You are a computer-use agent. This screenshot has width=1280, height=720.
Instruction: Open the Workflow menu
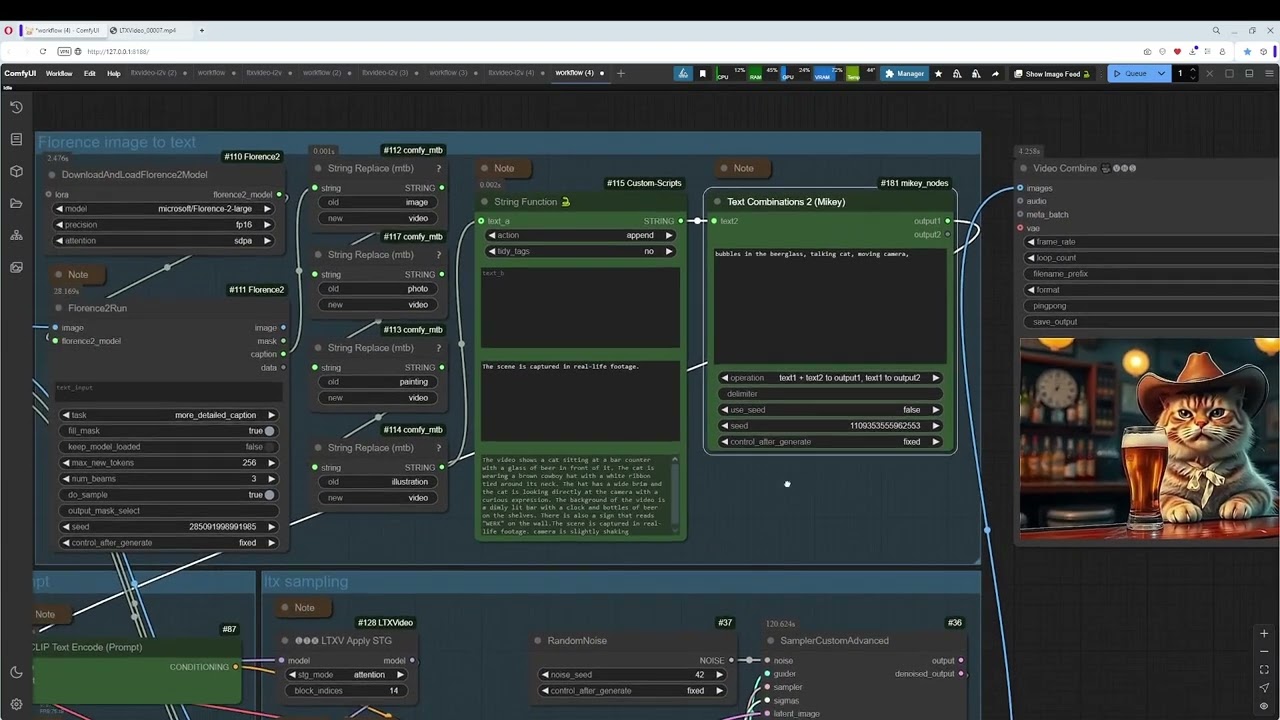[x=58, y=73]
